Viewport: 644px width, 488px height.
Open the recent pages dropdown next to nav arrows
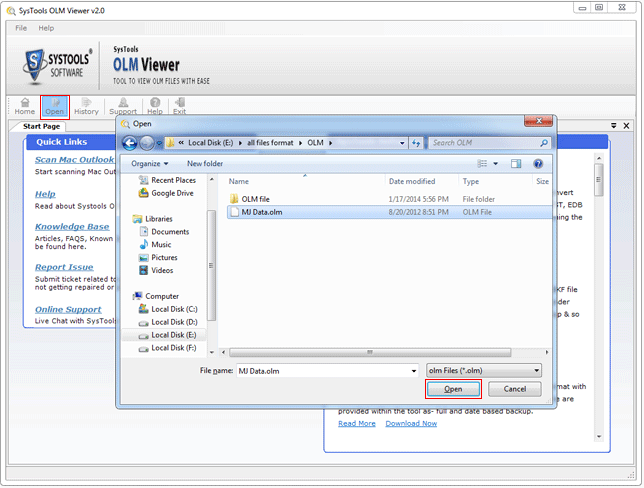tap(159, 143)
